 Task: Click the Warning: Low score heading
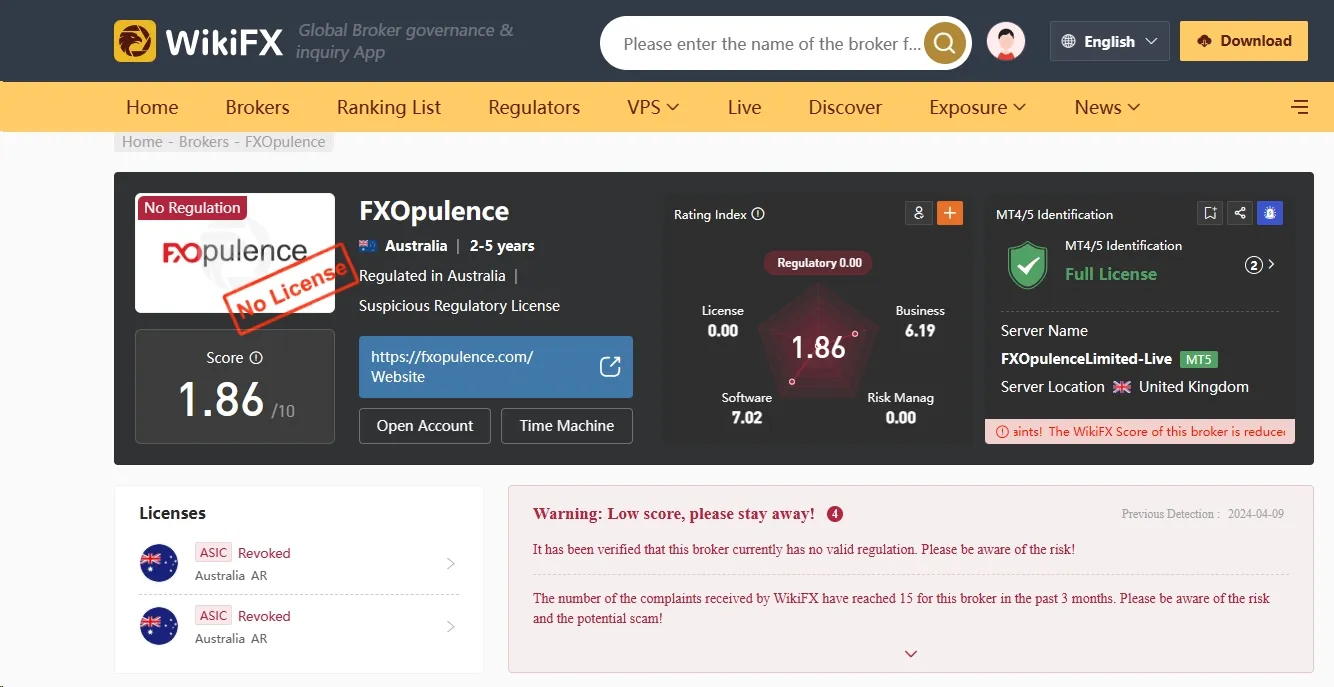point(673,514)
